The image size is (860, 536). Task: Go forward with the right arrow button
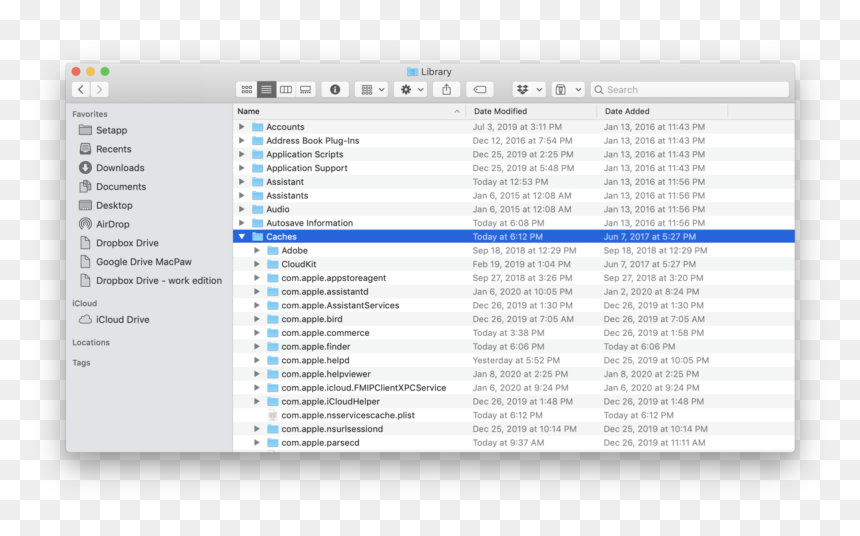pyautogui.click(x=99, y=89)
